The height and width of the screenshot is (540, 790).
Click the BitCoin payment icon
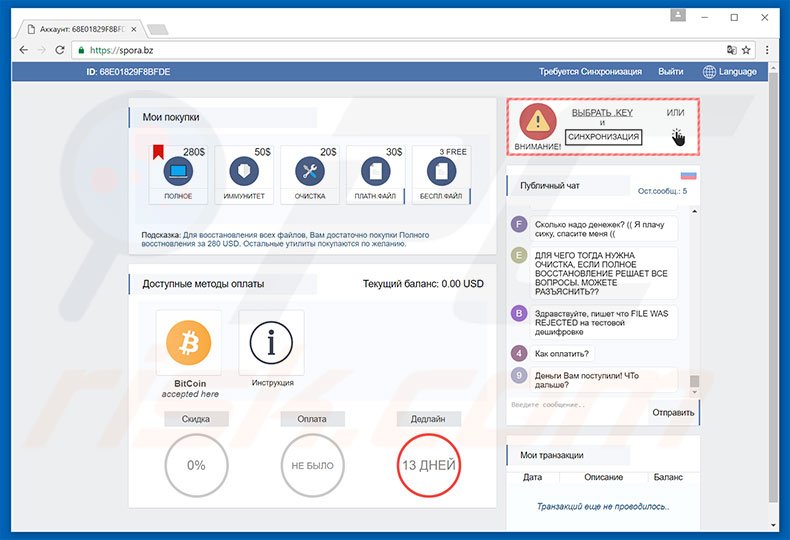point(188,343)
